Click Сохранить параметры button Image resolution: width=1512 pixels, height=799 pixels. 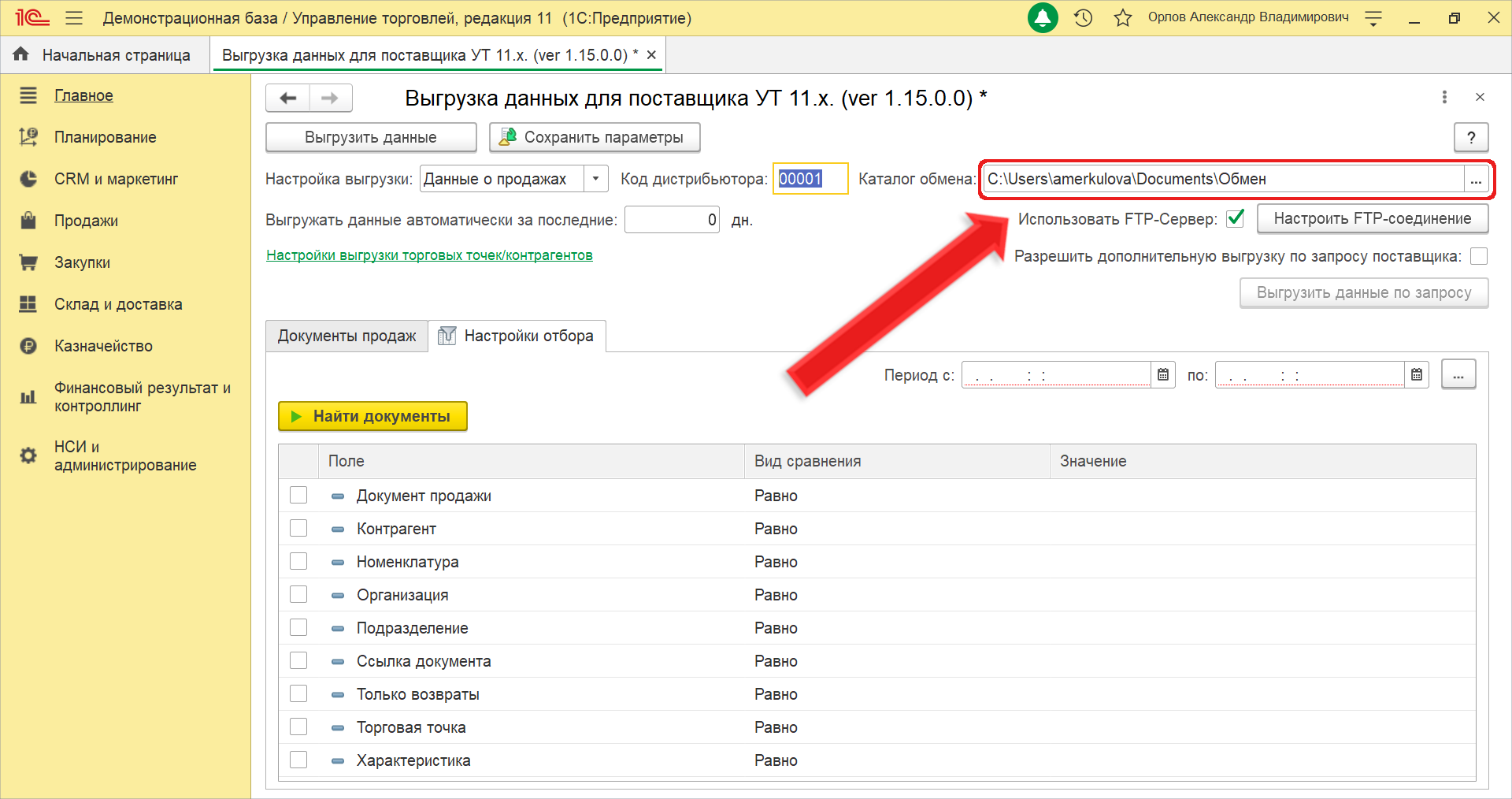[x=595, y=137]
